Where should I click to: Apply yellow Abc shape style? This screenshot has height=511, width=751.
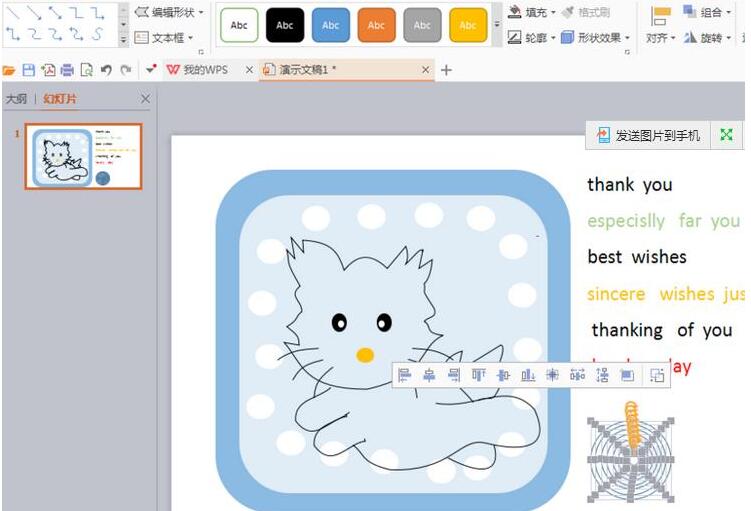pyautogui.click(x=468, y=25)
